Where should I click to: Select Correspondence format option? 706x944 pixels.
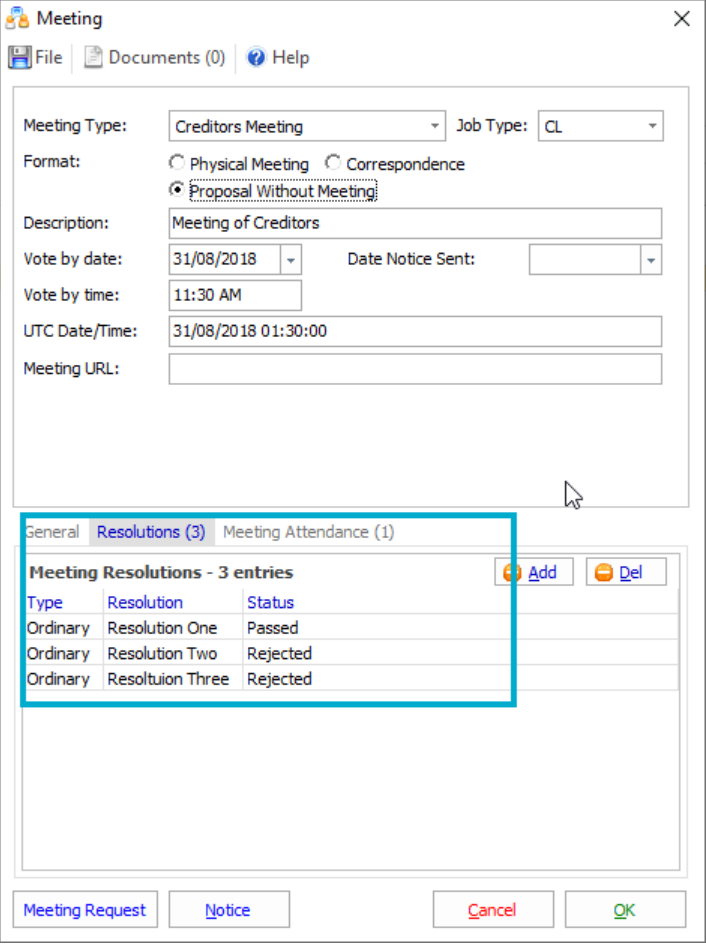333,163
